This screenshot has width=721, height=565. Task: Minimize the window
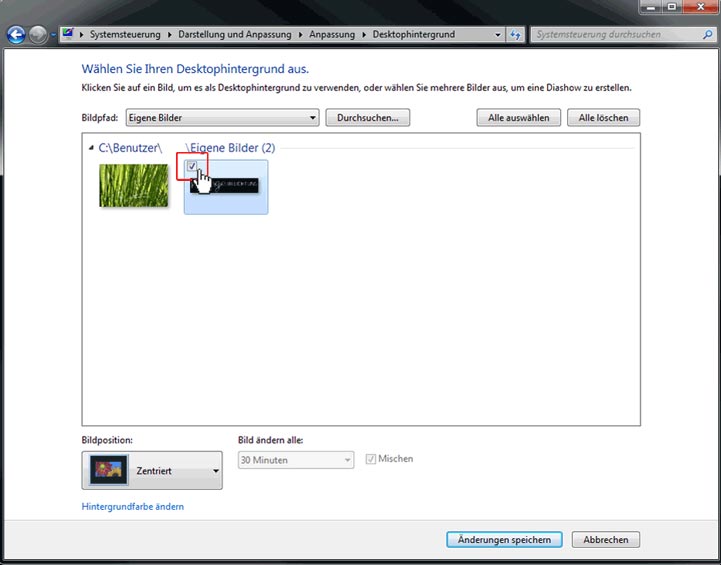tap(651, 7)
